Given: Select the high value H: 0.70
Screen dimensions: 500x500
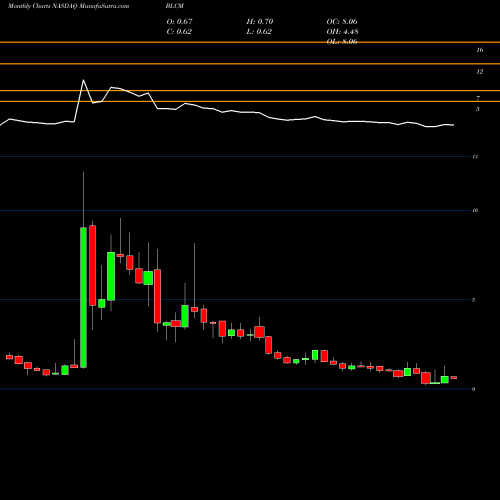Looking at the screenshot, I should pyautogui.click(x=260, y=21).
